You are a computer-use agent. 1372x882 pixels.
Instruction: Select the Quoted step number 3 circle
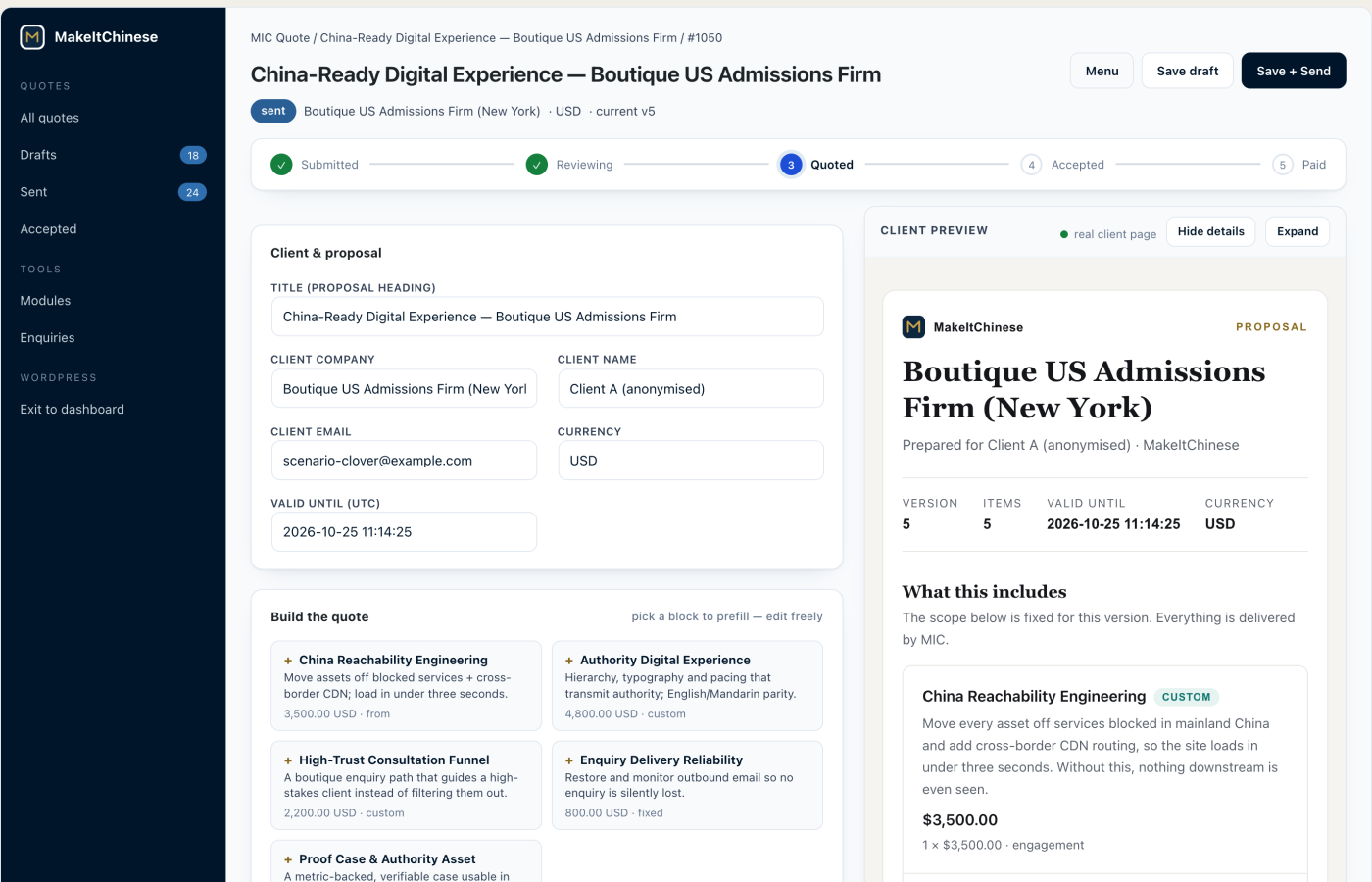pos(791,165)
